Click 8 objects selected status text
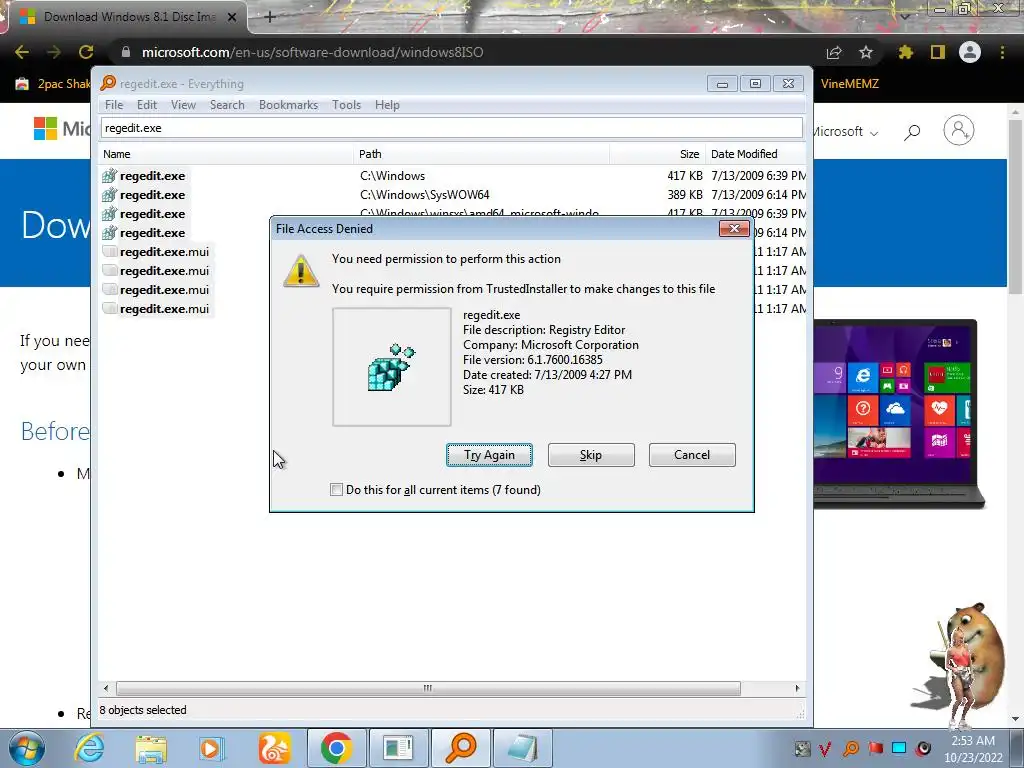 [143, 710]
